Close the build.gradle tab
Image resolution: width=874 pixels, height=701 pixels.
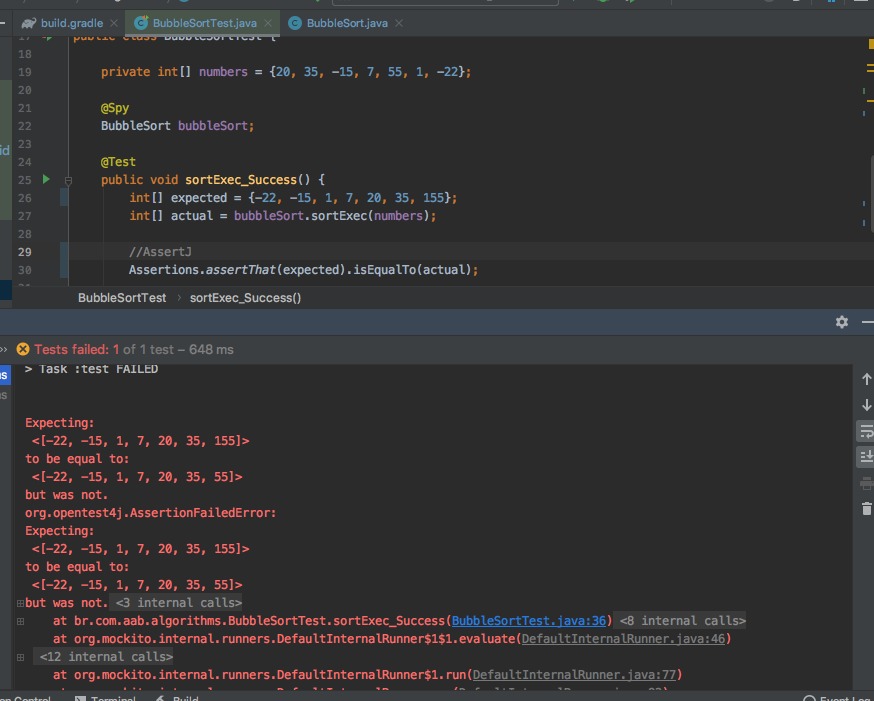[114, 23]
